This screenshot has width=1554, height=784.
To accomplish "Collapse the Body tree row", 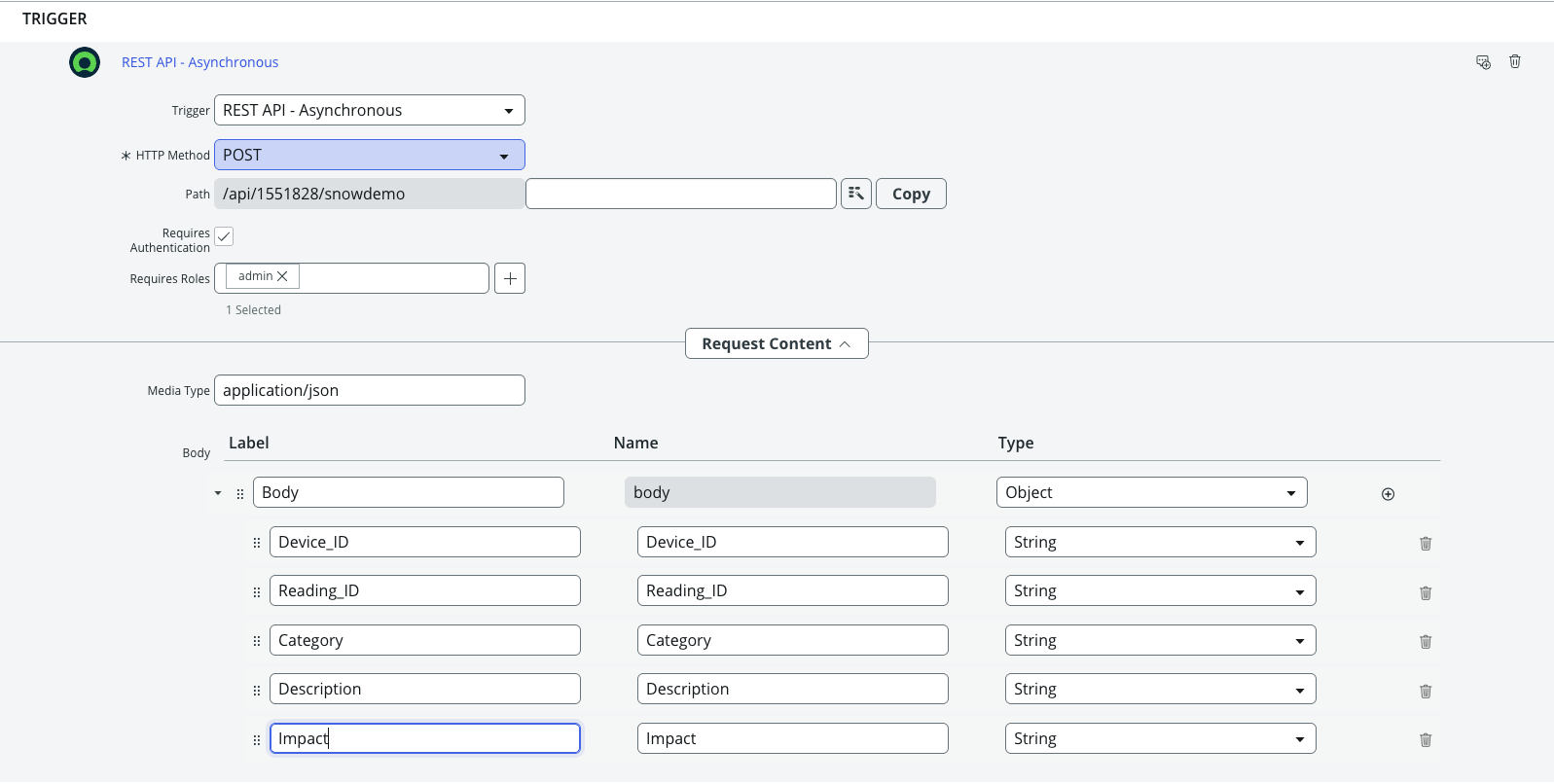I will [218, 493].
